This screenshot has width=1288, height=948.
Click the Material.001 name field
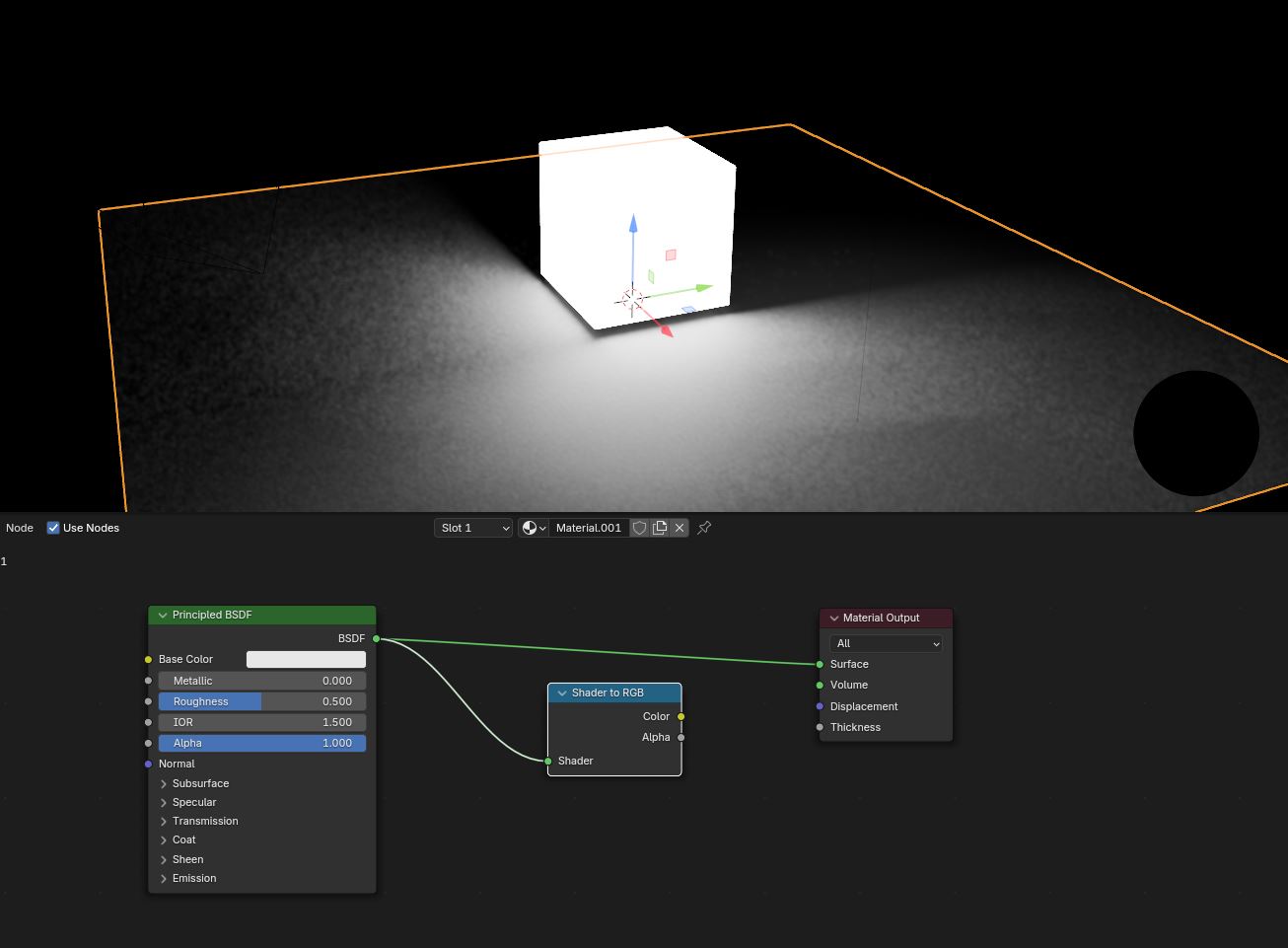coord(589,528)
